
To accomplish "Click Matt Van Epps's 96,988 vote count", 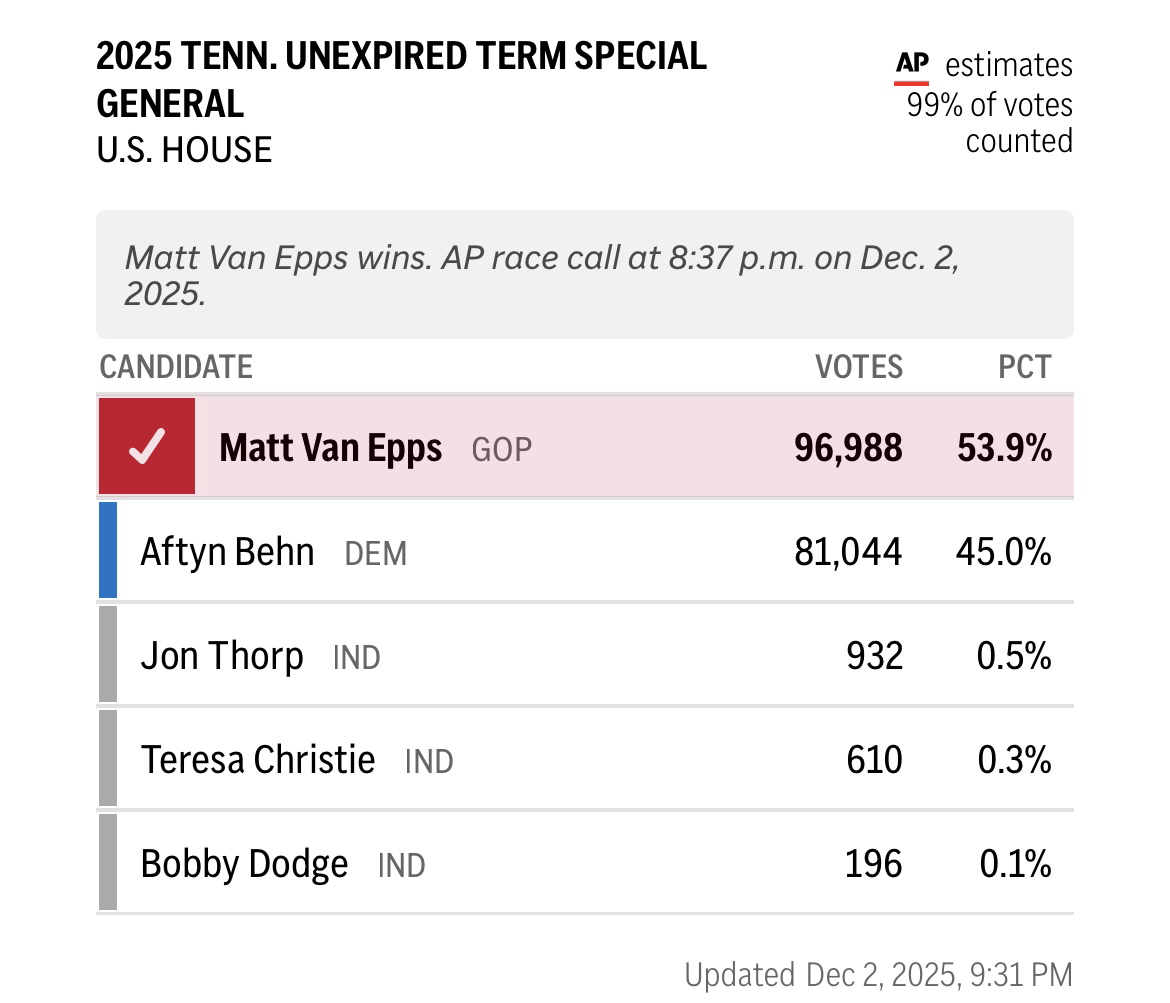I will pos(848,448).
